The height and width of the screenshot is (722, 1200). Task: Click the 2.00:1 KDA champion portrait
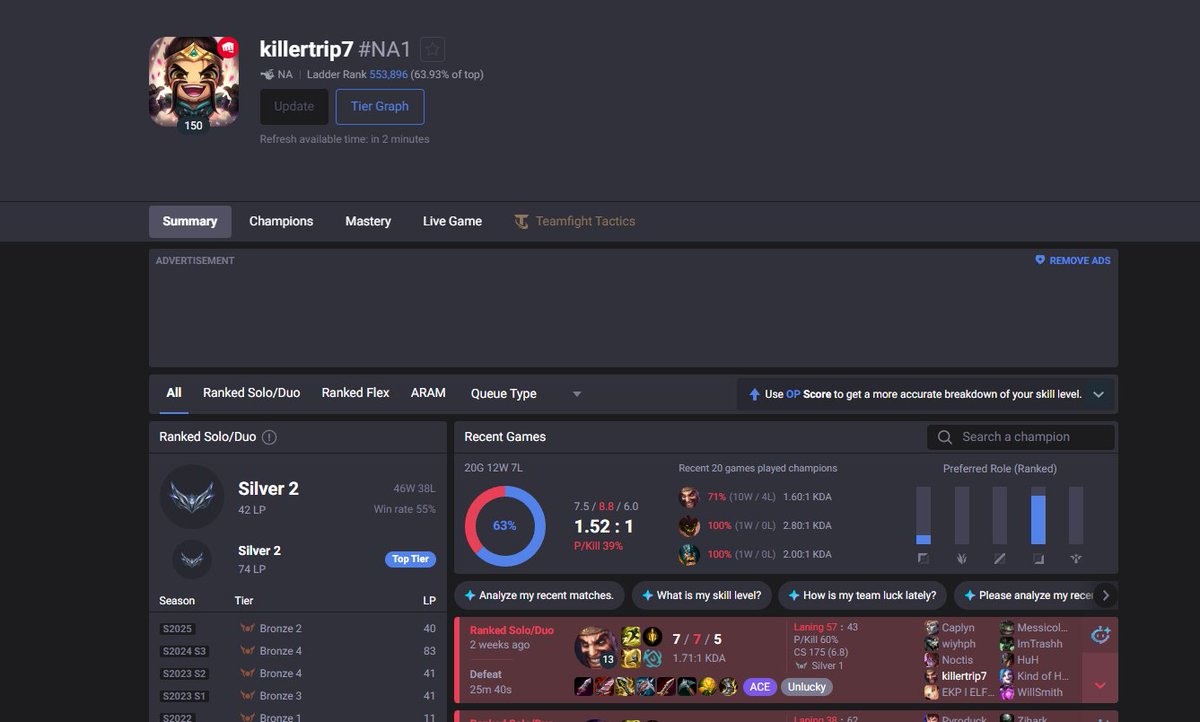(689, 555)
